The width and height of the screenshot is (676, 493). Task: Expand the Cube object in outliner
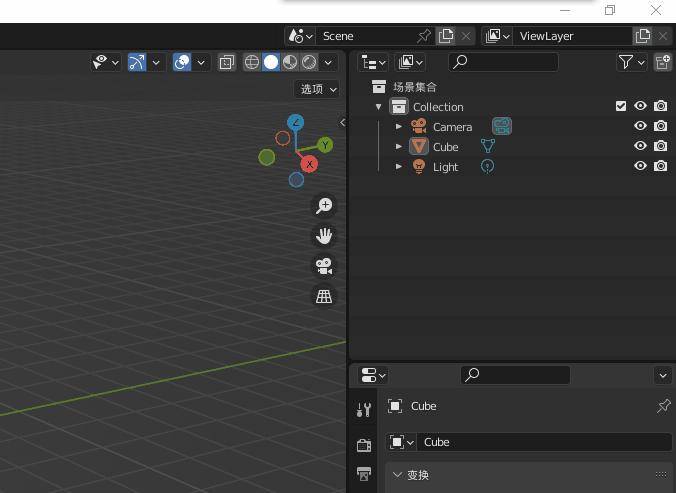399,147
